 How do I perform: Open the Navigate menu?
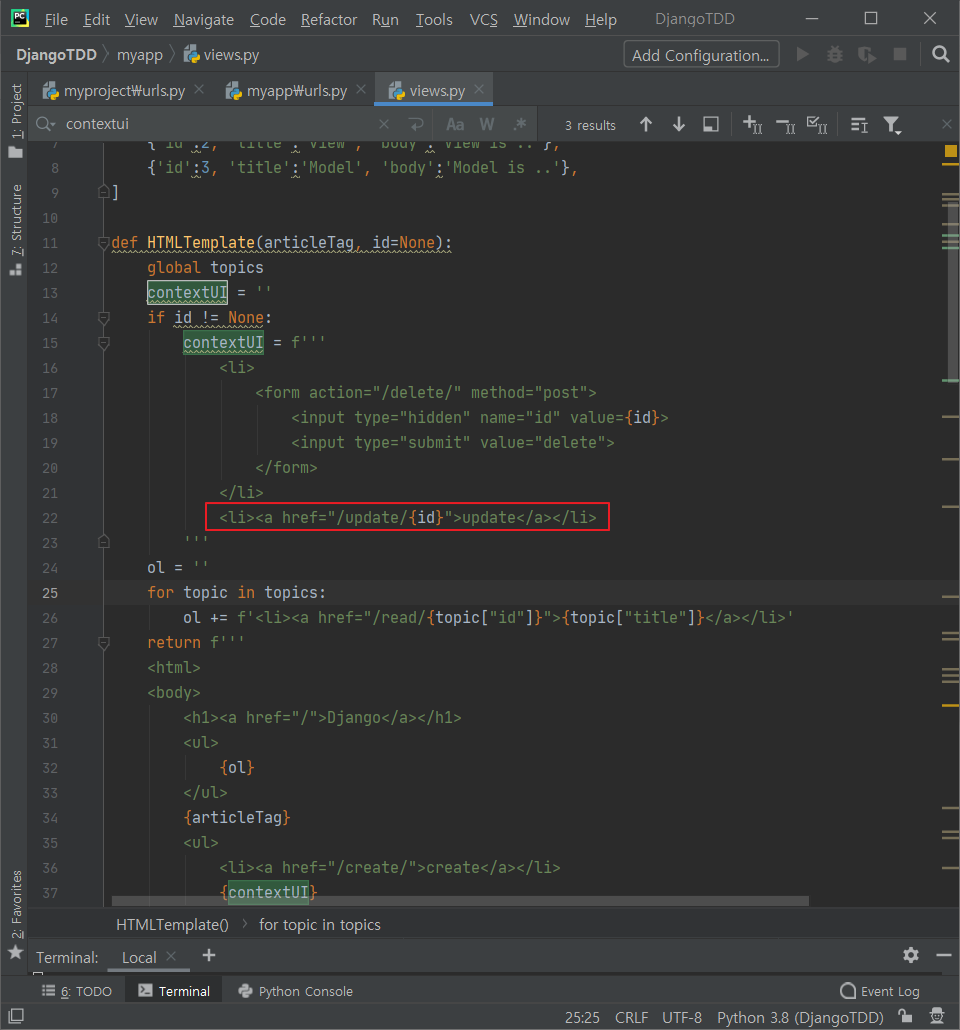click(x=204, y=20)
